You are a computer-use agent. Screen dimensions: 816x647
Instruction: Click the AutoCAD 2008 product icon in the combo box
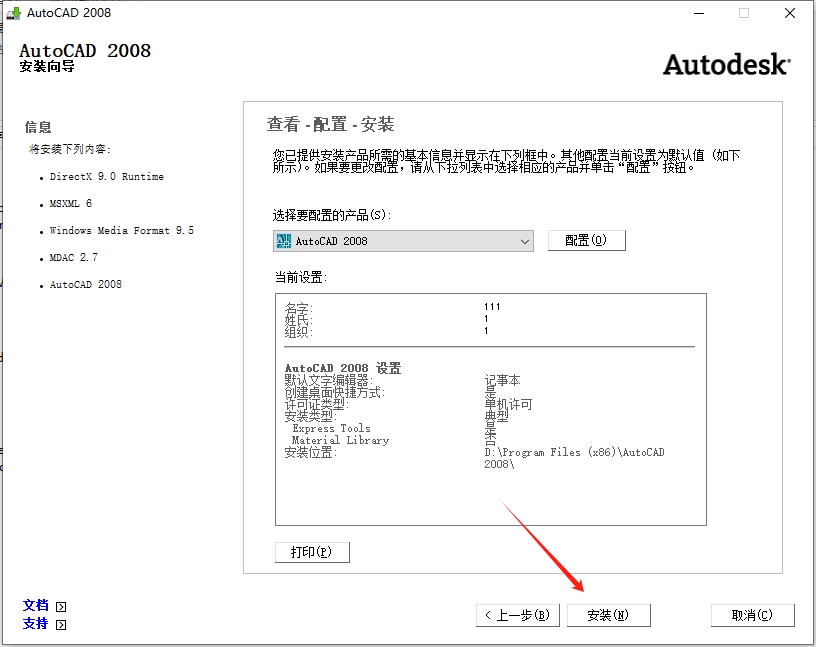tap(283, 240)
